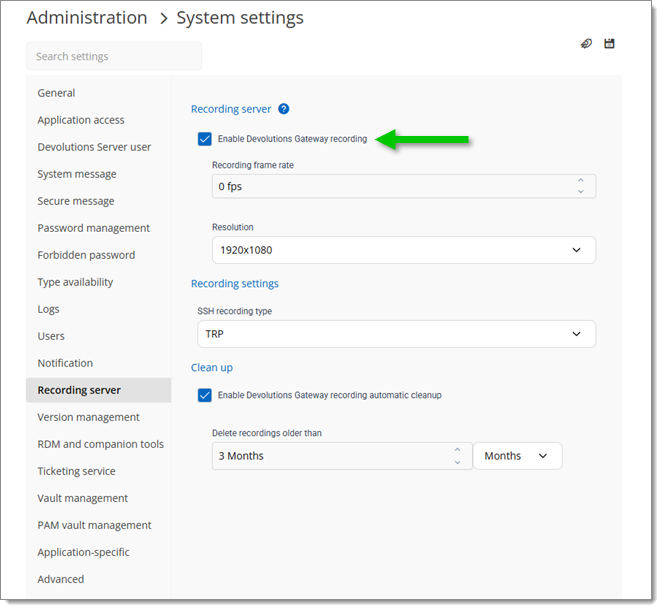662x610 pixels.
Task: Open RDM and companion tools settings
Action: [x=98, y=444]
